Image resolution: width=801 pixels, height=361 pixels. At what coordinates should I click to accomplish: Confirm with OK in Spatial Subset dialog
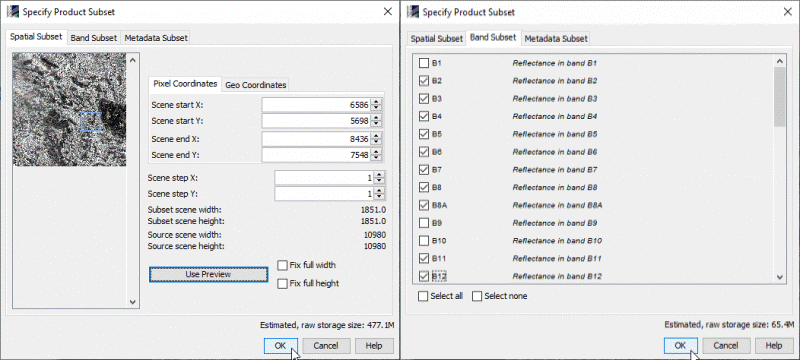point(280,346)
